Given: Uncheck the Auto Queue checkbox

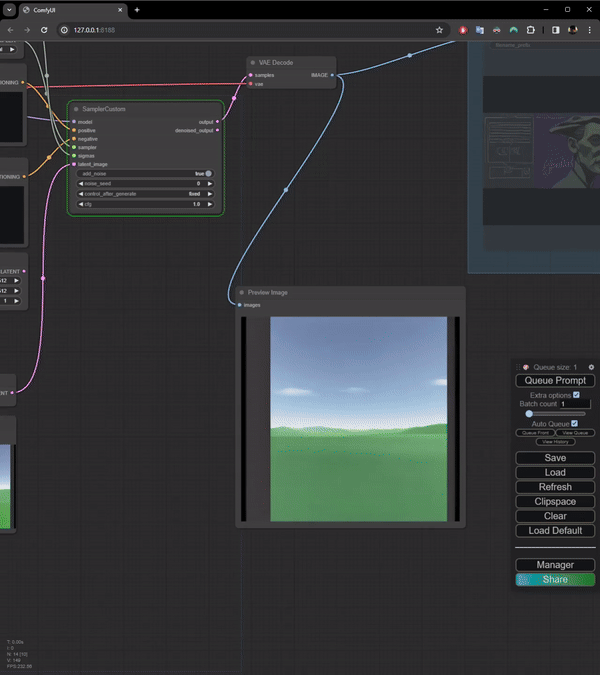Looking at the screenshot, I should 575,424.
